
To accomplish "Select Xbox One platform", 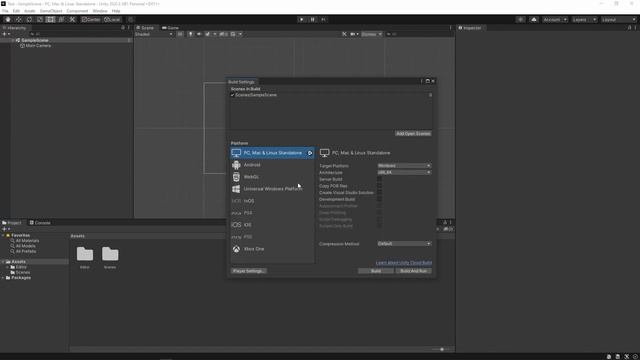I will coord(272,249).
